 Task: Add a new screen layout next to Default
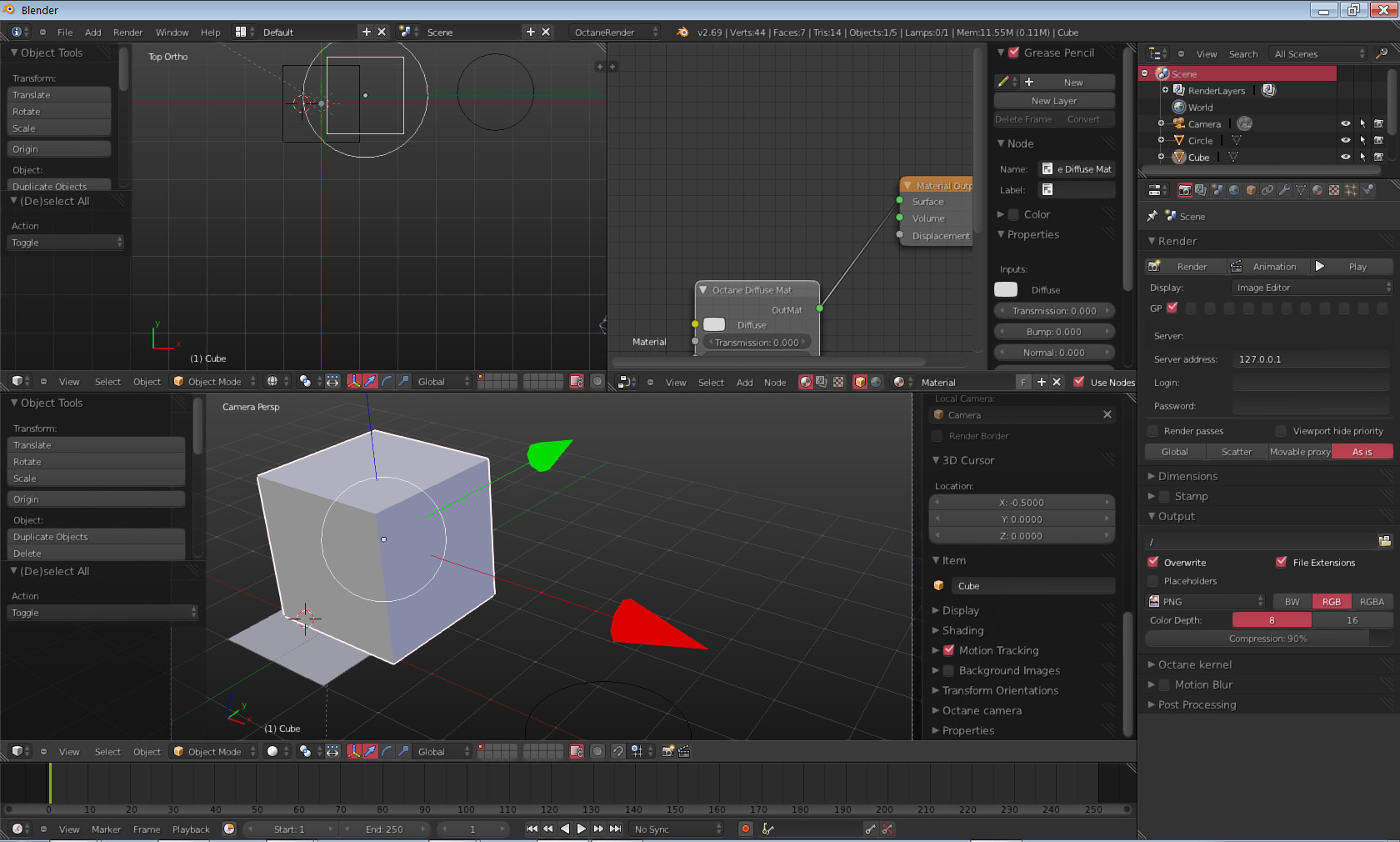point(366,32)
